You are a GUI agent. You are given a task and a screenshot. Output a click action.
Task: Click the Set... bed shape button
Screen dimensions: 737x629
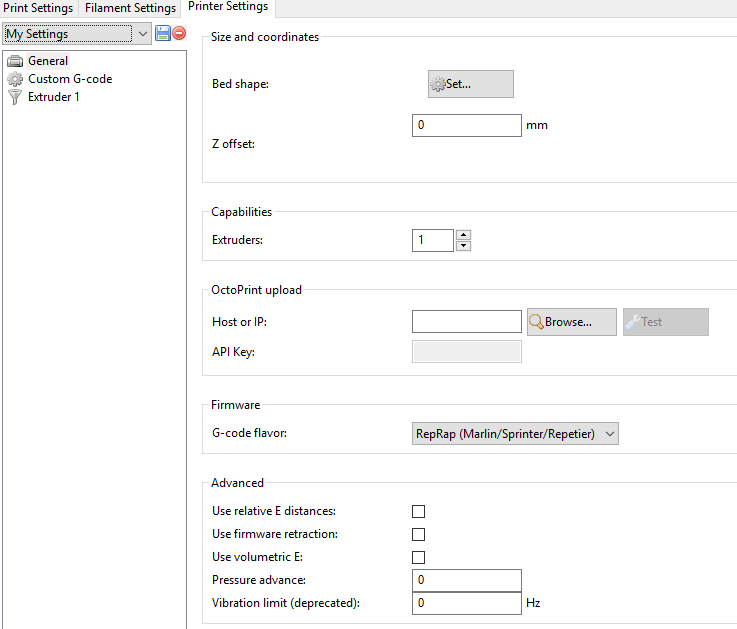(x=470, y=84)
